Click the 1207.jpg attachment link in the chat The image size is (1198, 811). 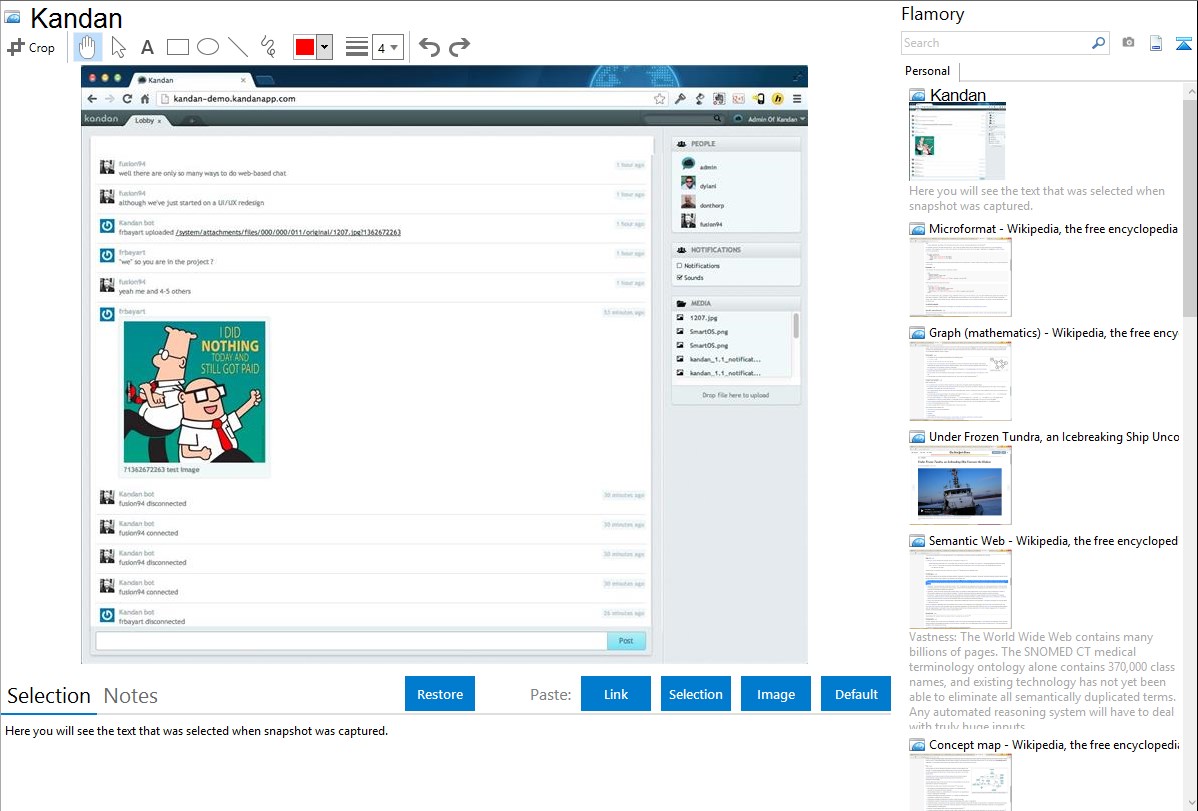(288, 232)
